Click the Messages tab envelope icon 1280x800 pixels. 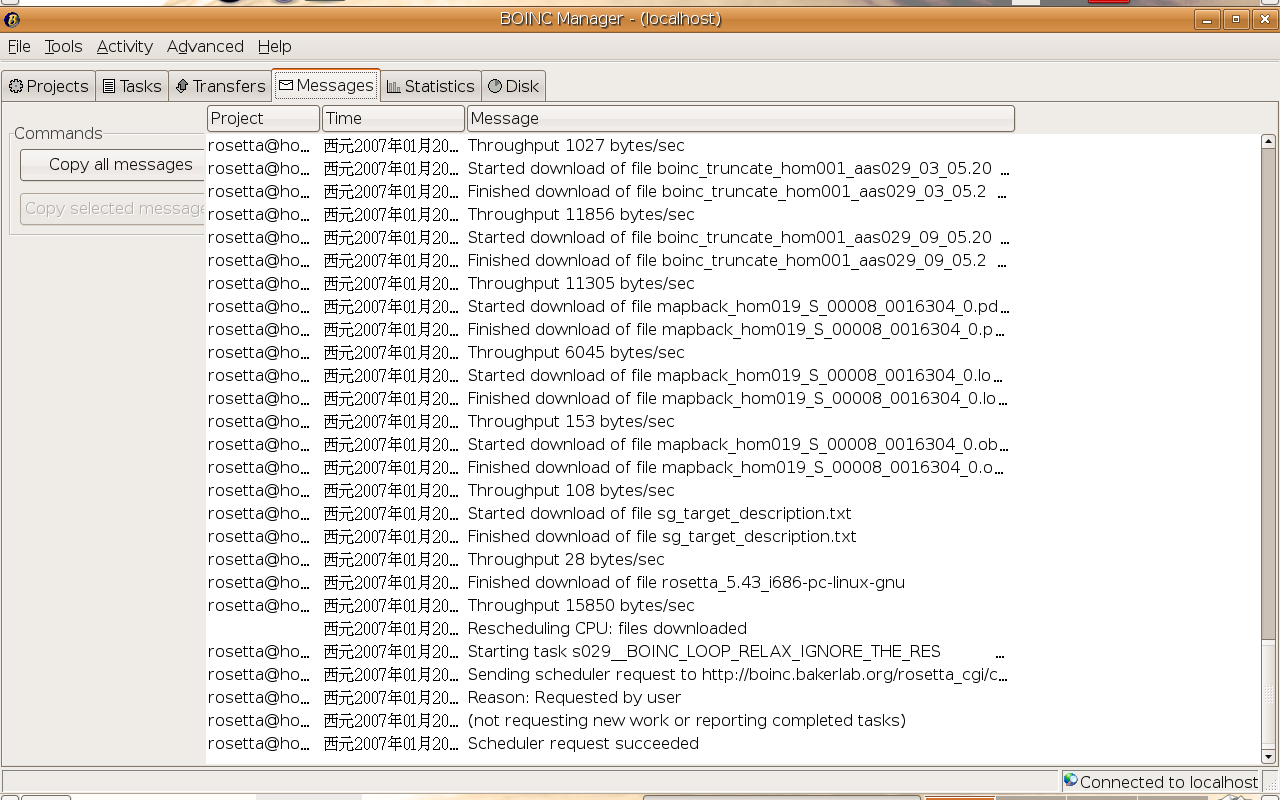click(286, 85)
